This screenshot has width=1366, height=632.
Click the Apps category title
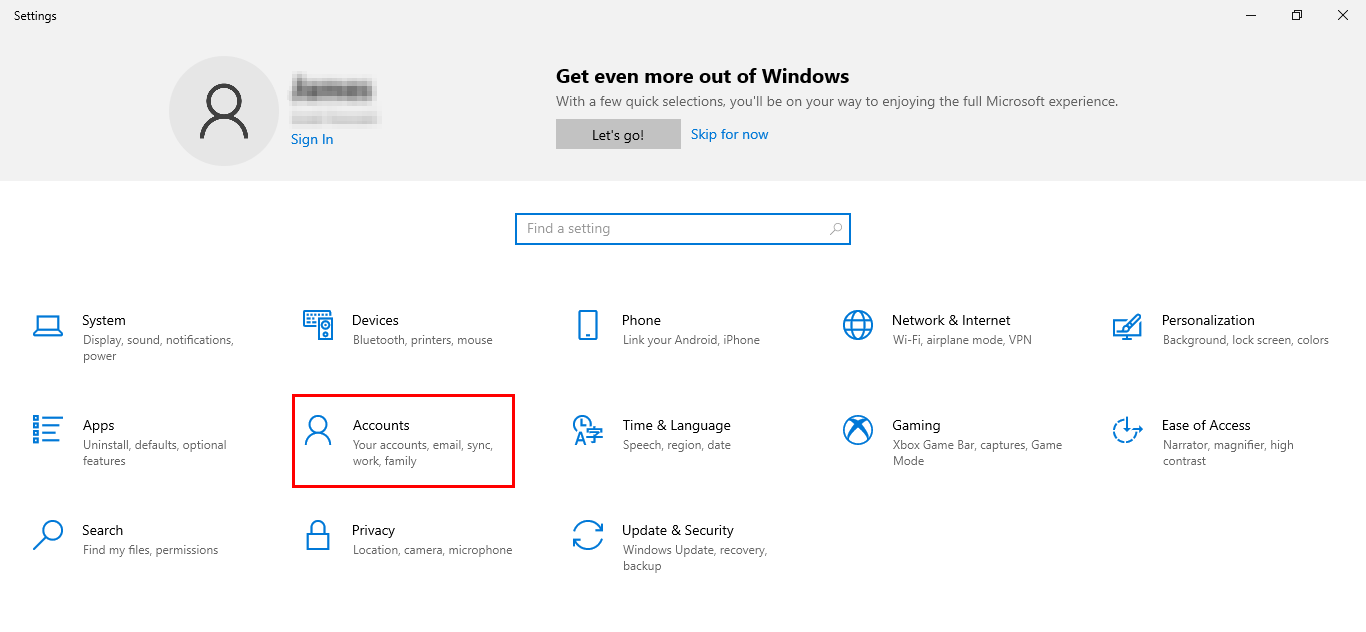coord(99,425)
